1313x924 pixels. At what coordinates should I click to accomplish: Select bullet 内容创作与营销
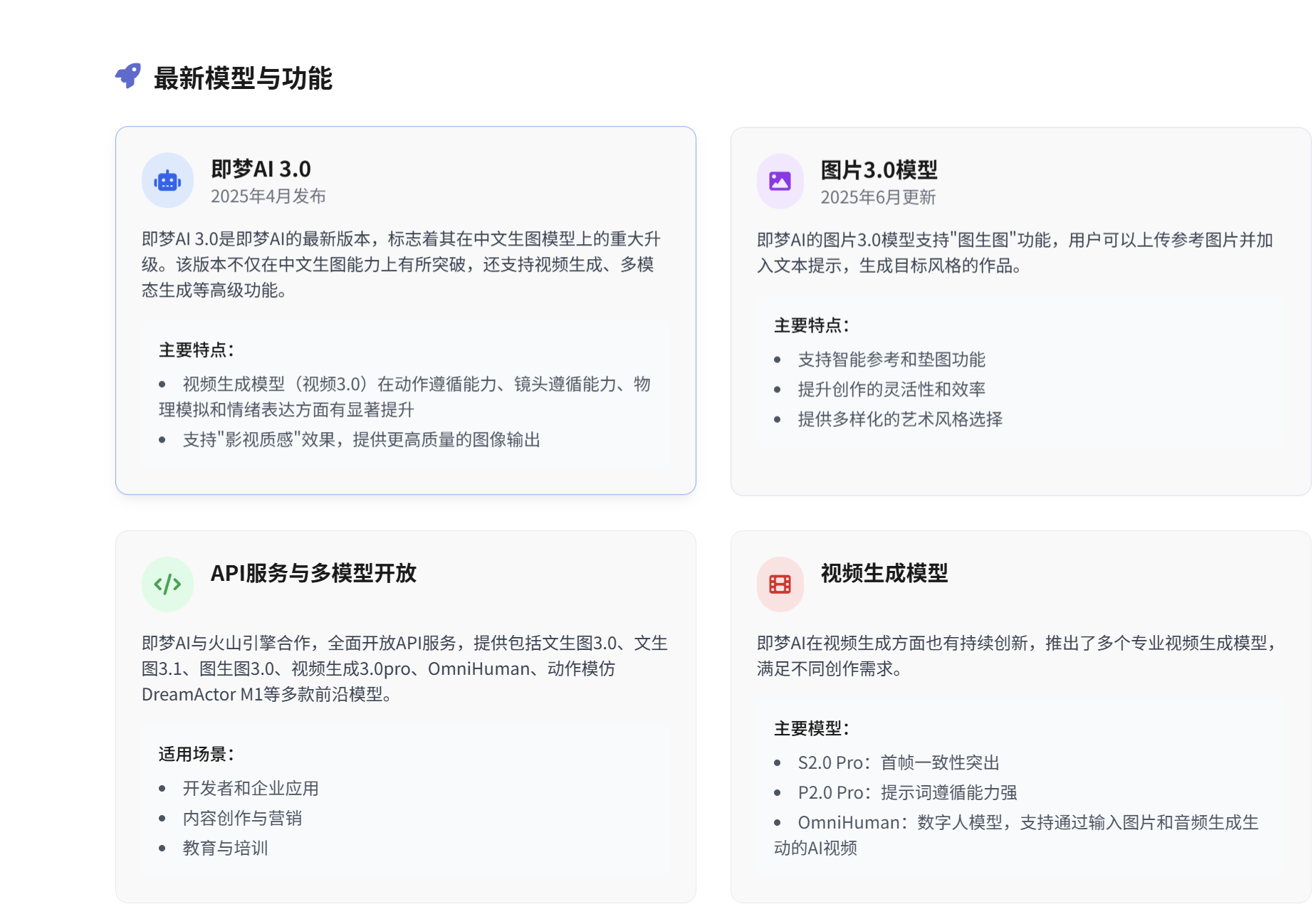[x=242, y=819]
